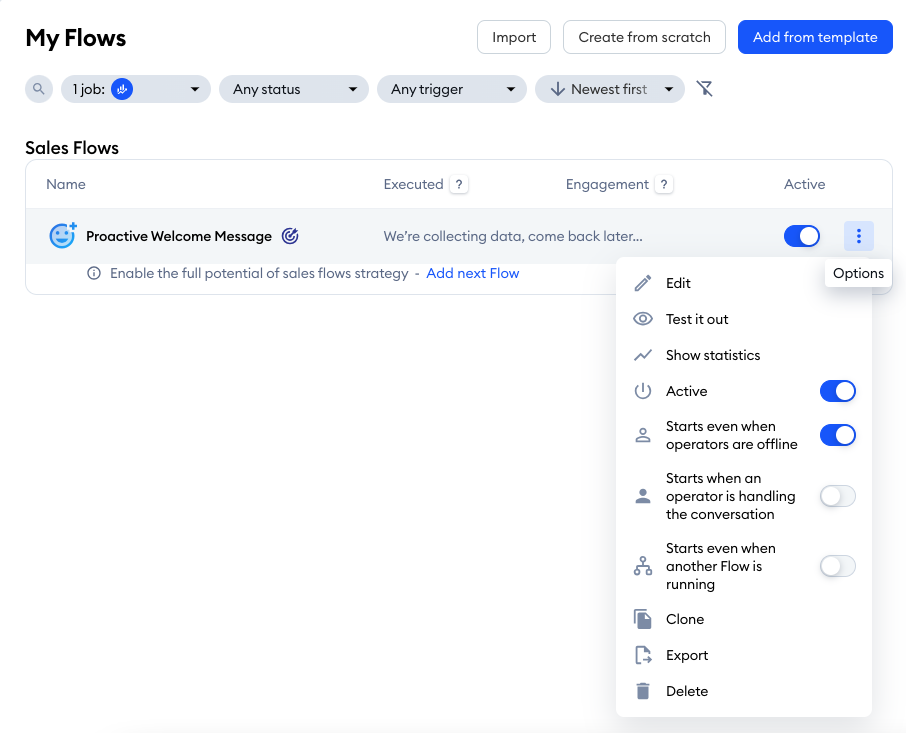Click the info icon beside sales flows hint

(94, 273)
